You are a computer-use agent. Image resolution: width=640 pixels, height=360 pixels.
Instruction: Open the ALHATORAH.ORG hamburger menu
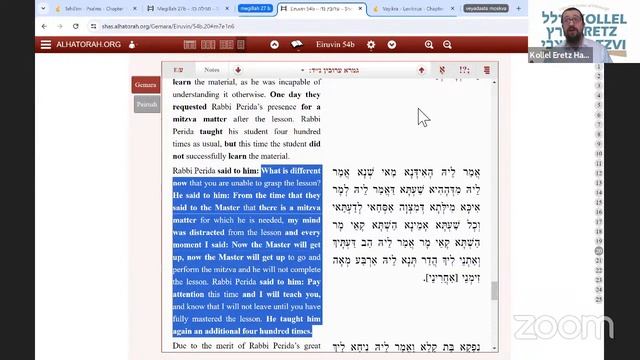[46, 44]
